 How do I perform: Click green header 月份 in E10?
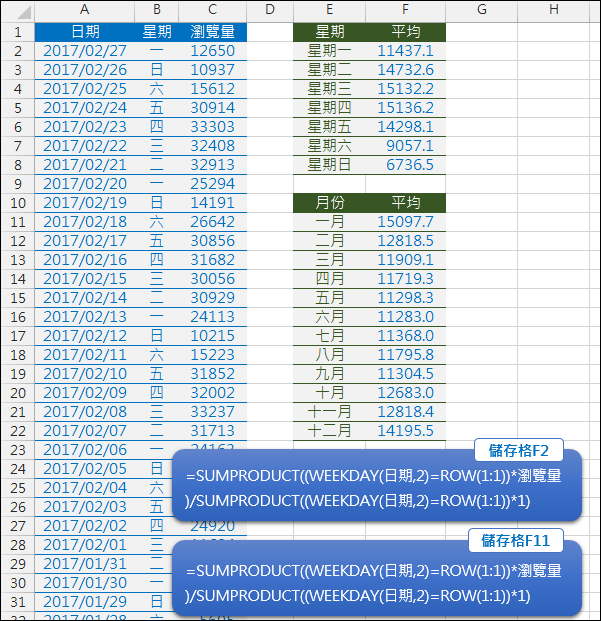coord(329,203)
